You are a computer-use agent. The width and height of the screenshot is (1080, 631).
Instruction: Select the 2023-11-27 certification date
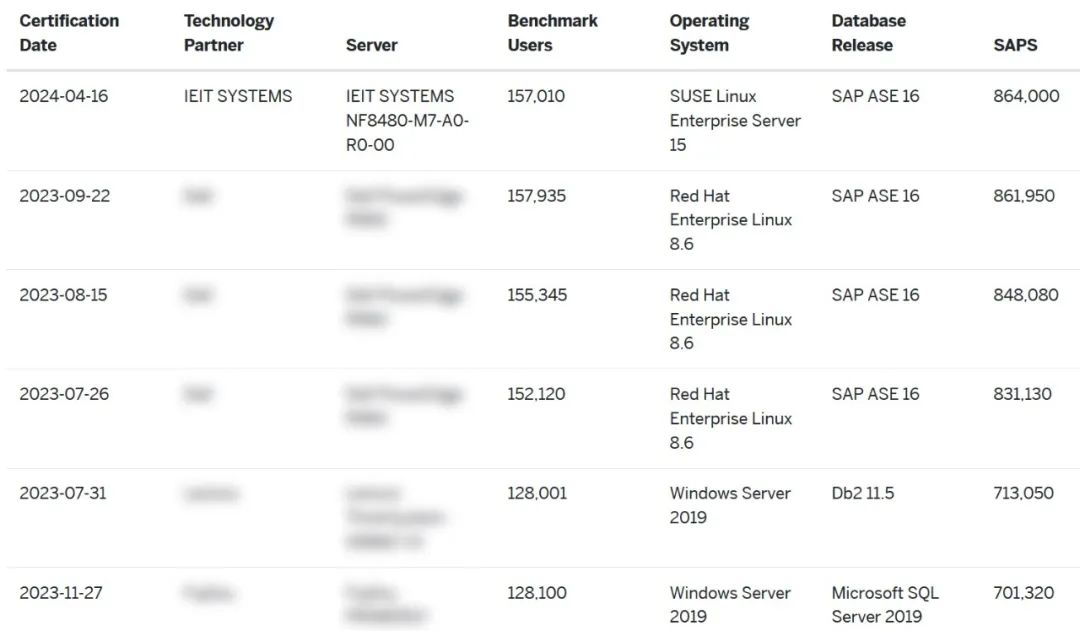pyautogui.click(x=61, y=593)
